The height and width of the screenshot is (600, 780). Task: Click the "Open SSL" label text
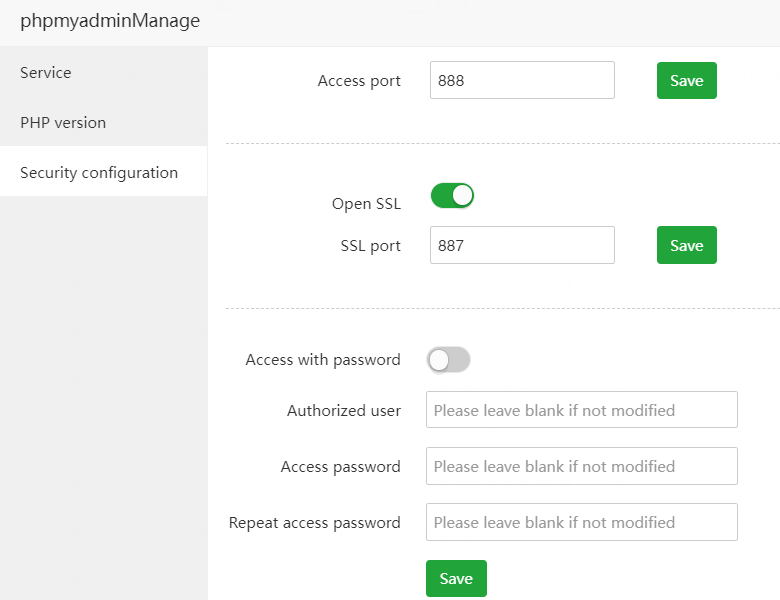(366, 204)
